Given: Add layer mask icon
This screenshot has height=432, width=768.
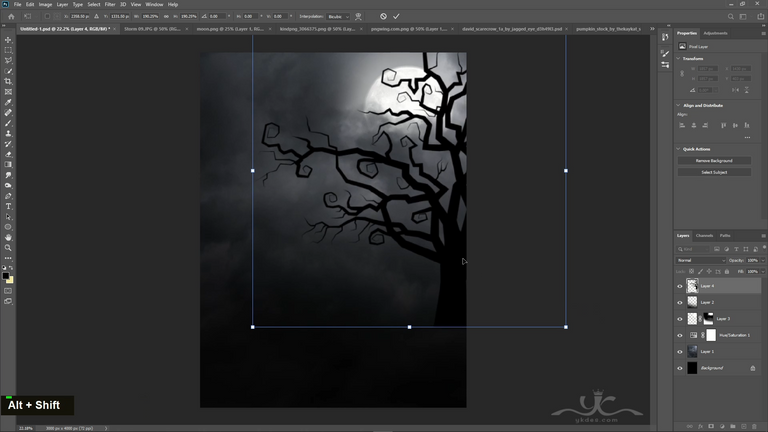Looking at the screenshot, I should (711, 427).
